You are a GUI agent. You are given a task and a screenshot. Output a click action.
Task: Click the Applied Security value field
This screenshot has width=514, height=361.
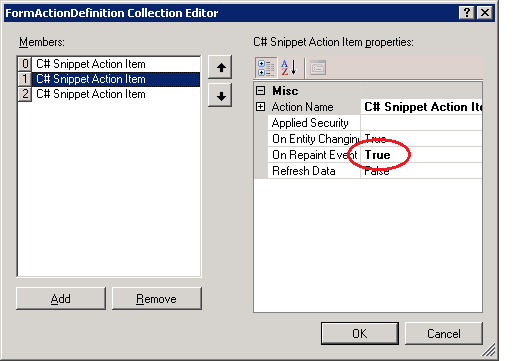(x=421, y=123)
